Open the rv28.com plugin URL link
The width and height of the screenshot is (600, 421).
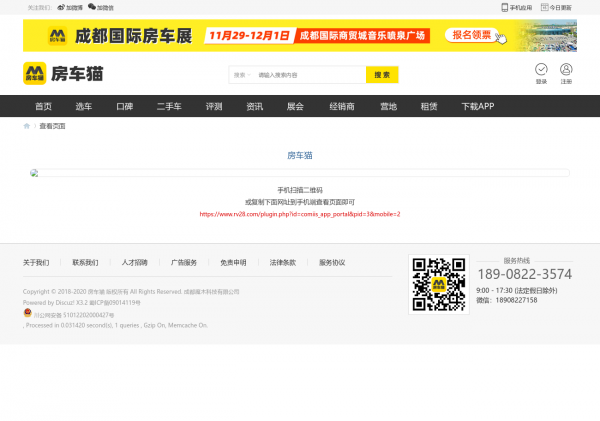[299, 214]
